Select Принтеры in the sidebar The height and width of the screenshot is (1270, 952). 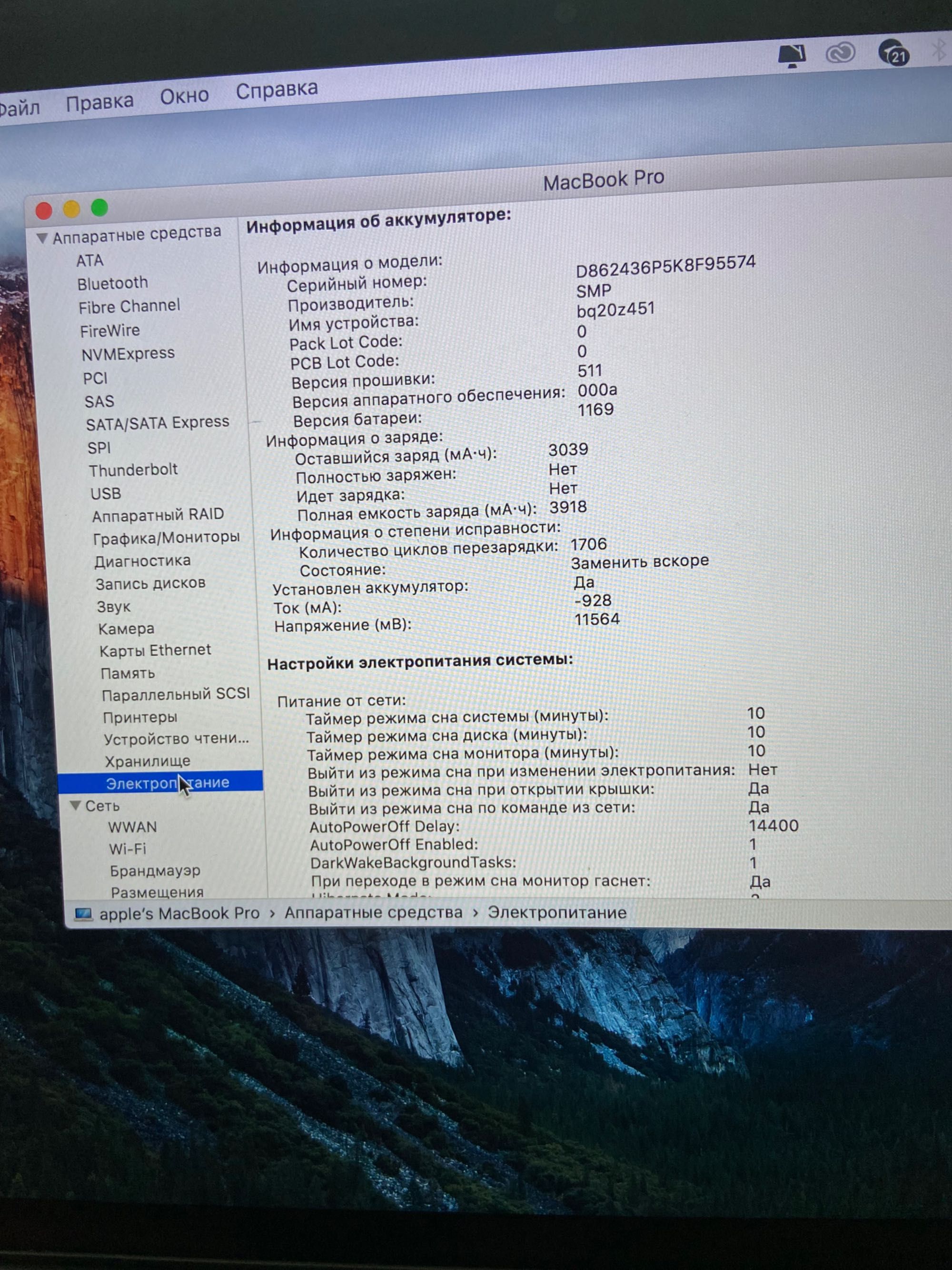[x=140, y=718]
